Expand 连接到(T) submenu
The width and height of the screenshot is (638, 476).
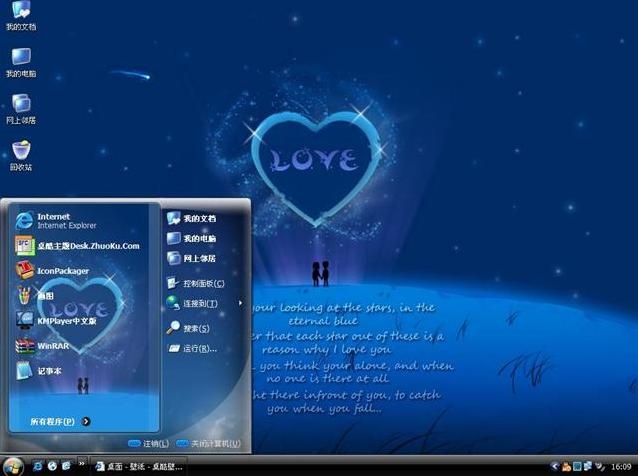[205, 304]
